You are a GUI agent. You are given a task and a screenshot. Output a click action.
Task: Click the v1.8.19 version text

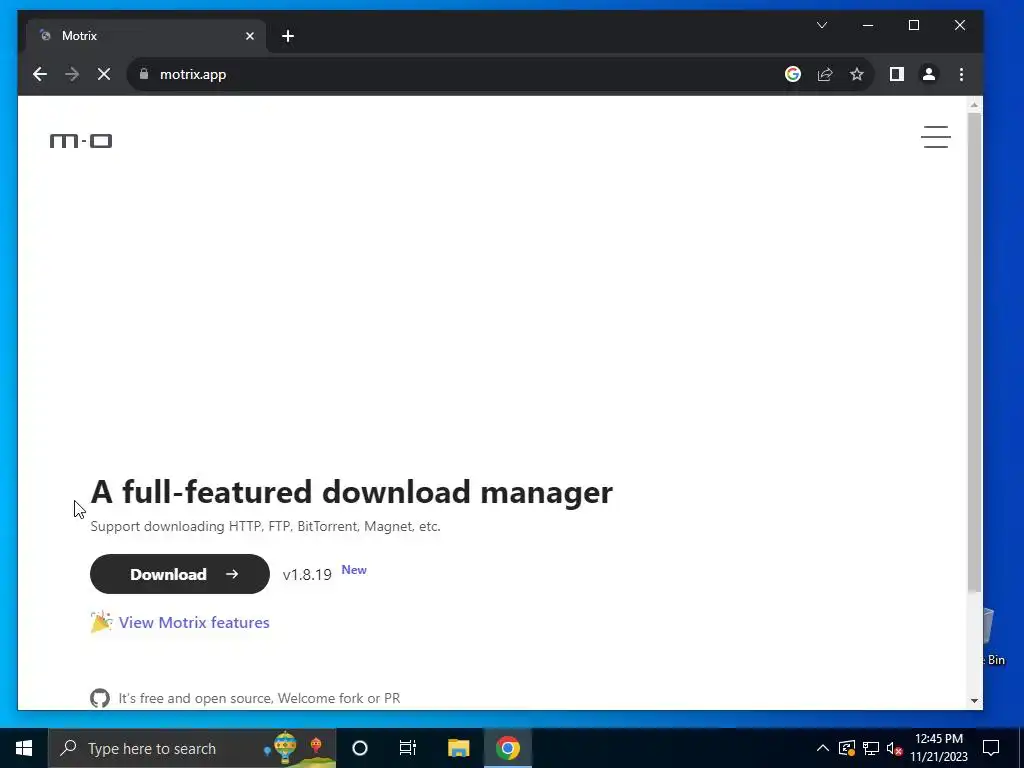pyautogui.click(x=307, y=575)
